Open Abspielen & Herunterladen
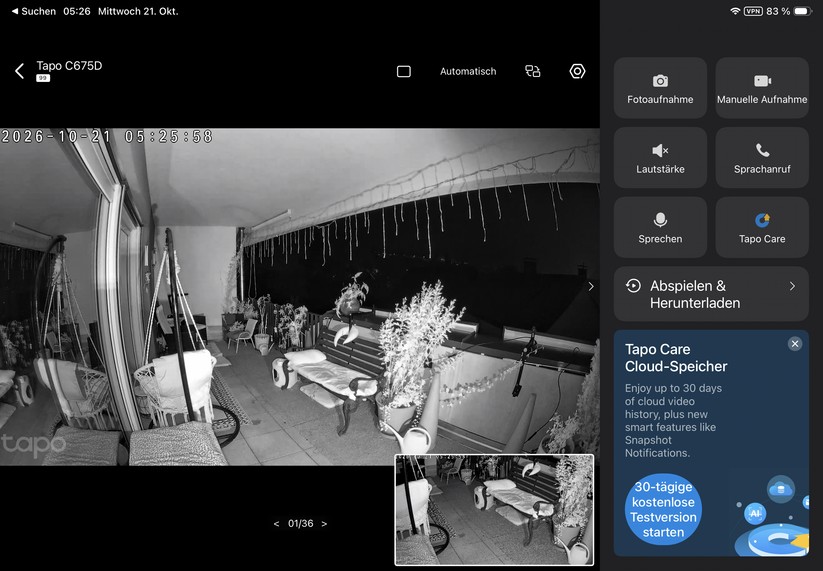The image size is (823, 571). [711, 294]
